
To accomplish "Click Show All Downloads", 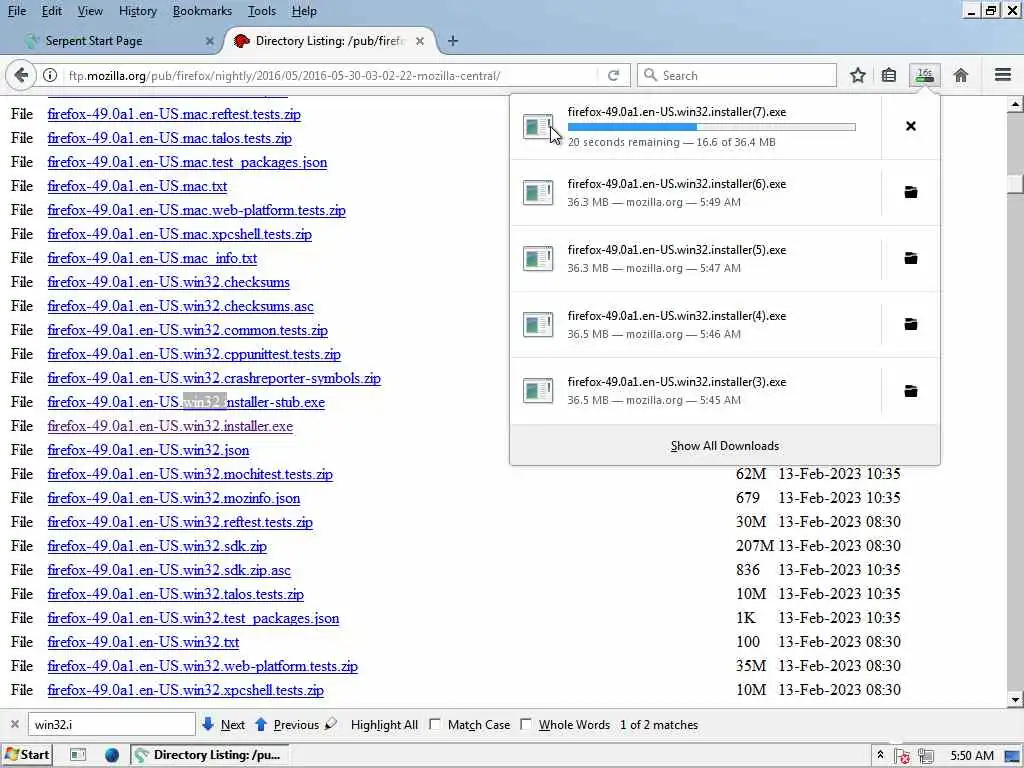I will (725, 446).
